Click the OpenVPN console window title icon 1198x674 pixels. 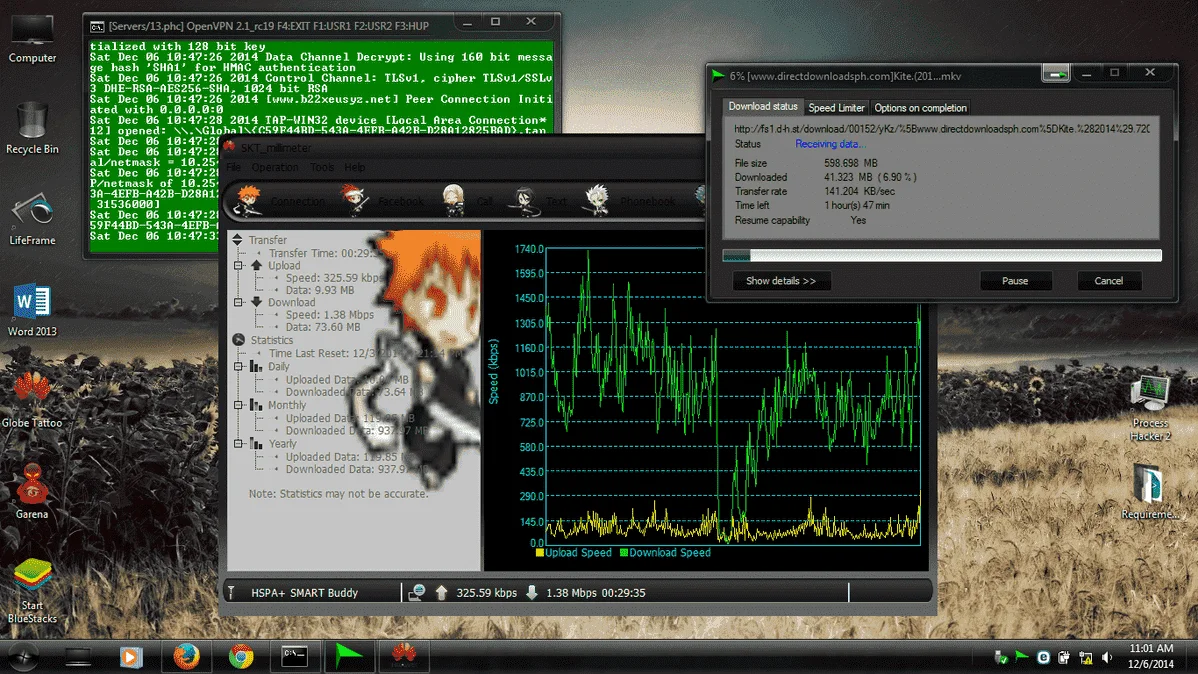point(97,26)
